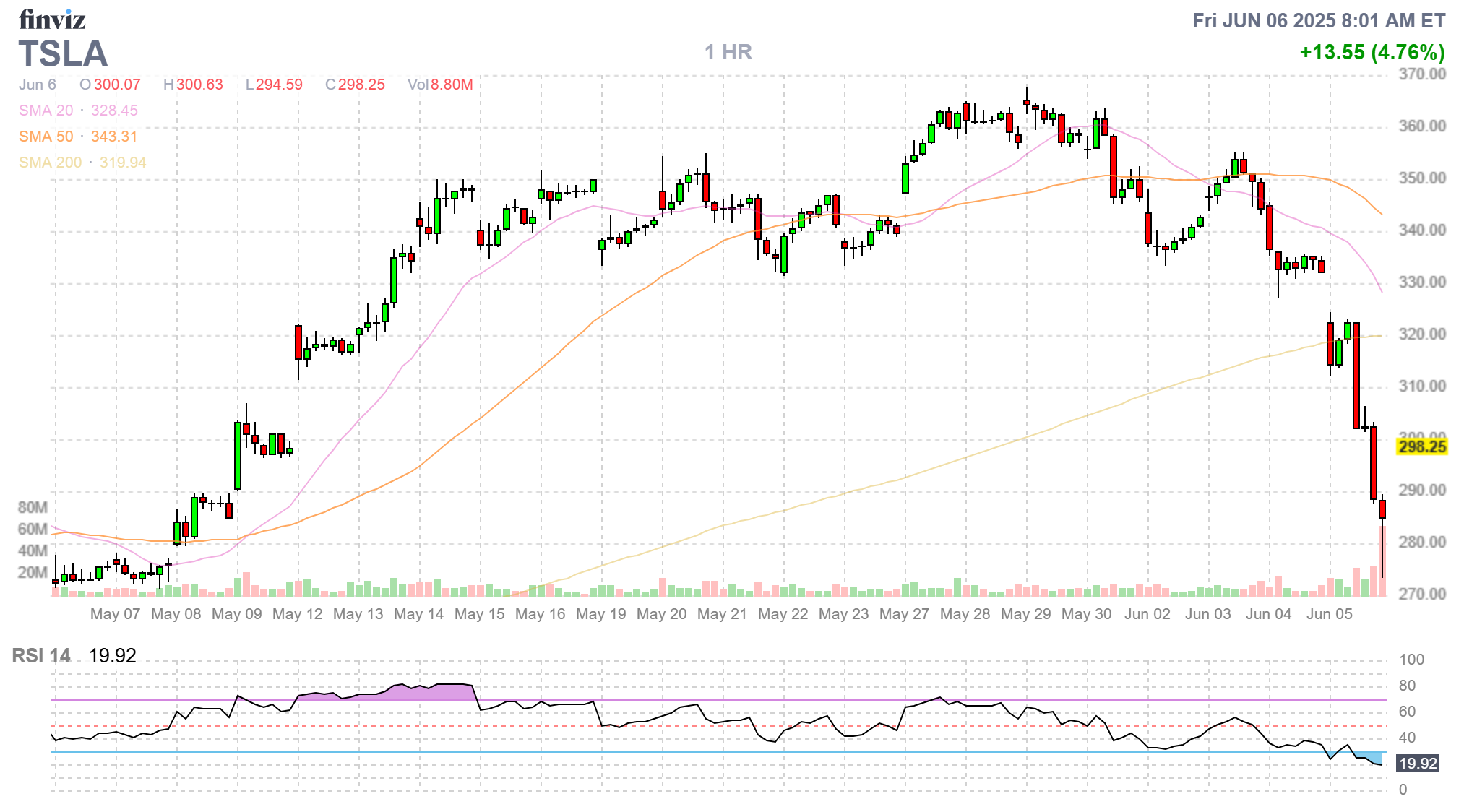Click the 1 HR timeframe label

[728, 52]
